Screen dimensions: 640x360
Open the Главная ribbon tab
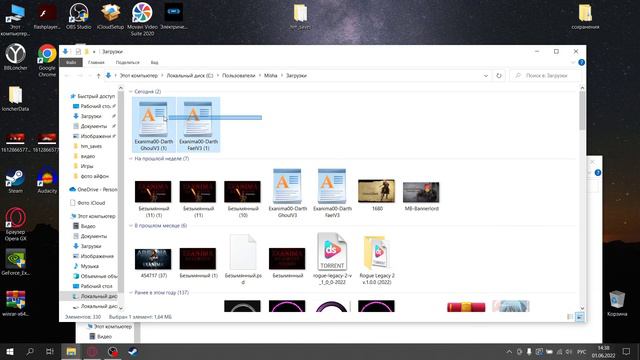click(x=96, y=62)
